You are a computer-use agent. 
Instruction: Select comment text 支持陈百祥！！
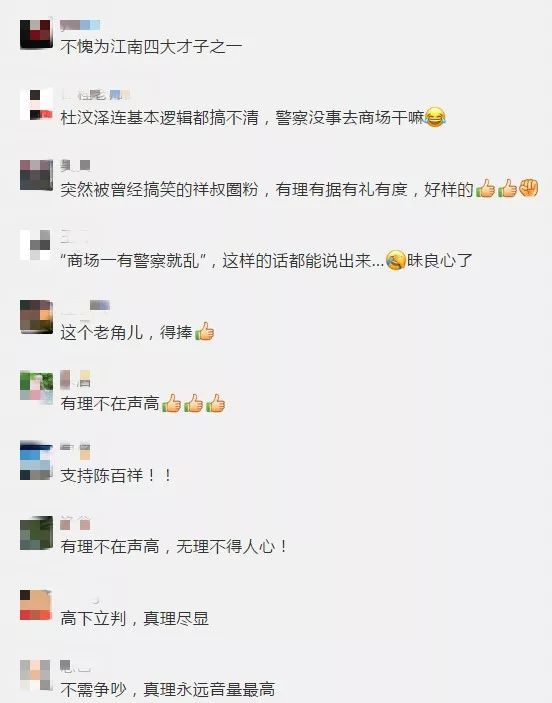116,475
